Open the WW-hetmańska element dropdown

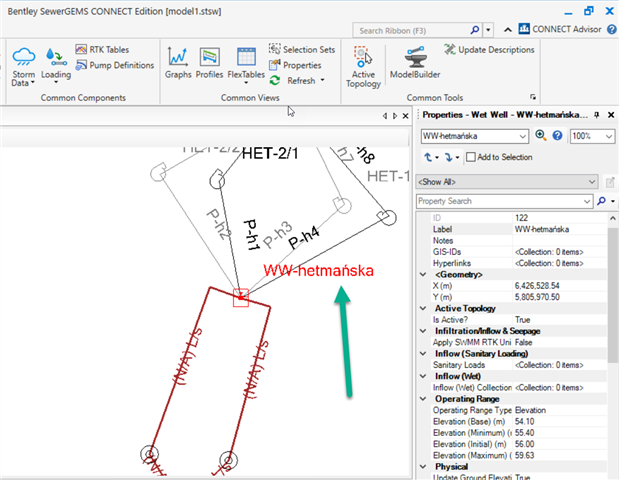[x=522, y=135]
